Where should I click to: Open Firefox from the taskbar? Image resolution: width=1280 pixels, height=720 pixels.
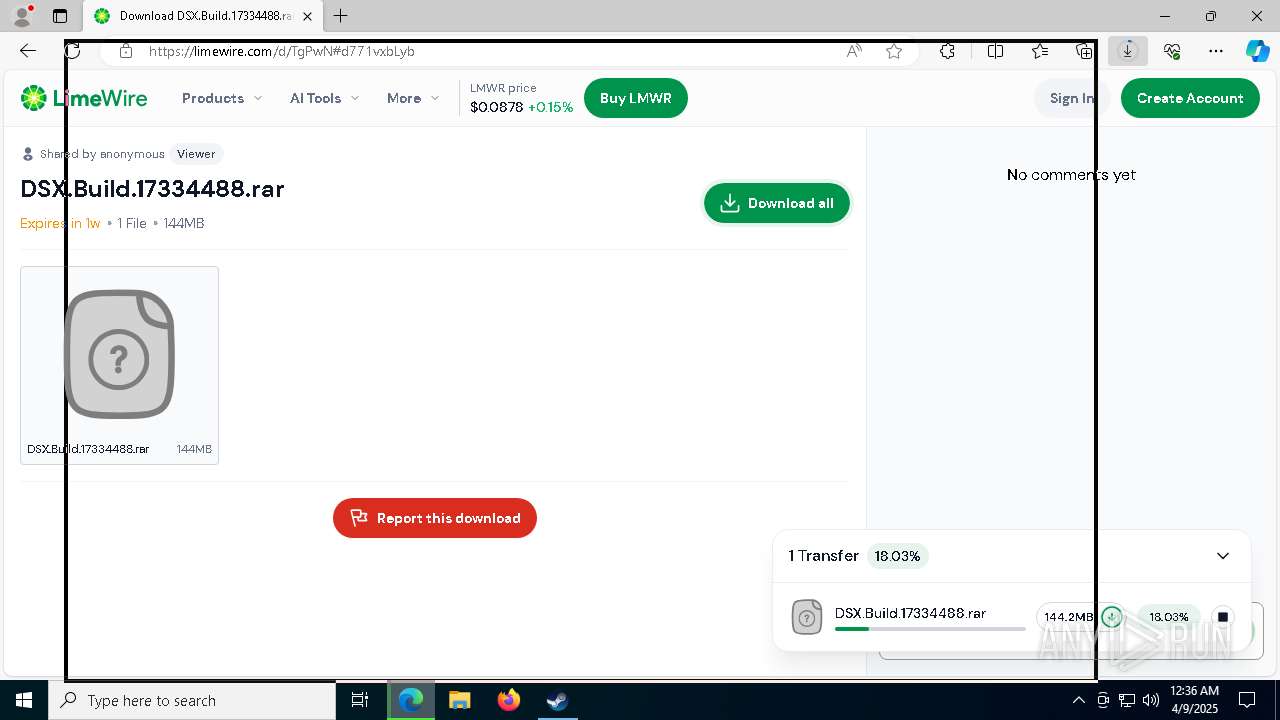coord(508,700)
